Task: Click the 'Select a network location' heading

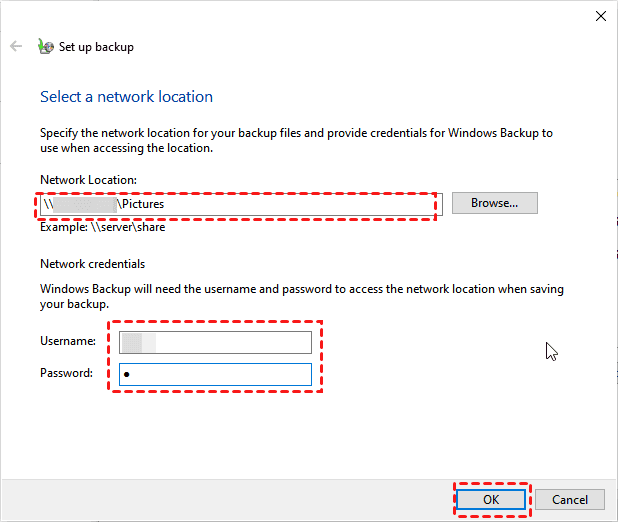Action: [x=126, y=97]
